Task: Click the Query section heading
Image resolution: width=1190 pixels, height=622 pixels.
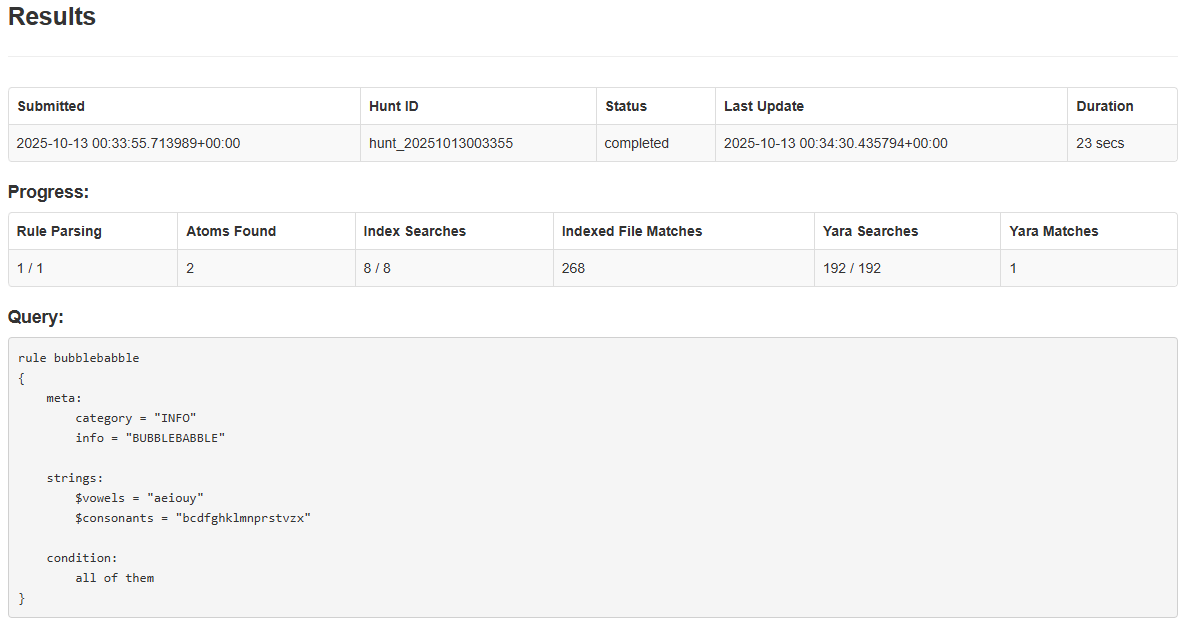Action: pos(36,316)
